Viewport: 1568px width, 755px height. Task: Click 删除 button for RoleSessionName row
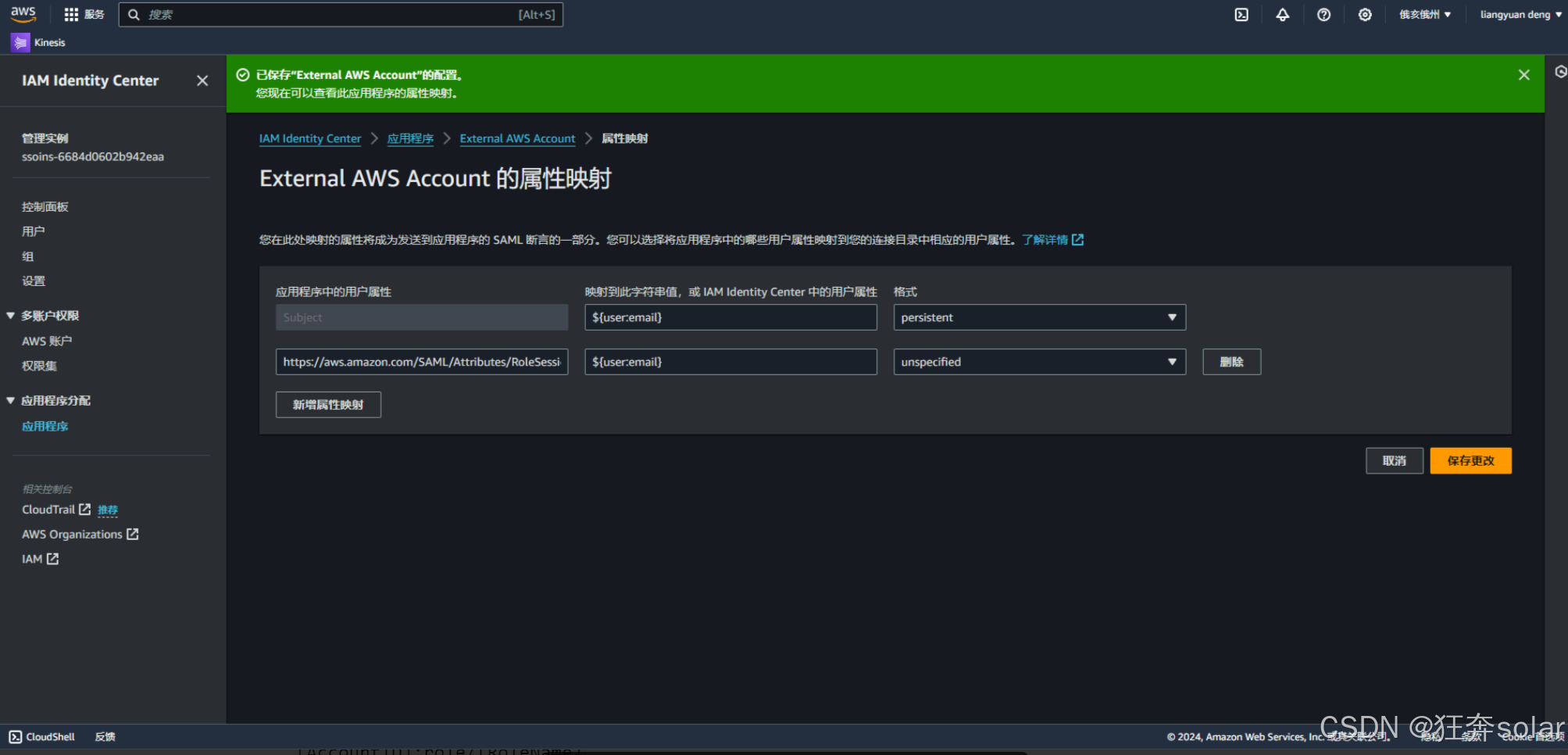click(1231, 362)
